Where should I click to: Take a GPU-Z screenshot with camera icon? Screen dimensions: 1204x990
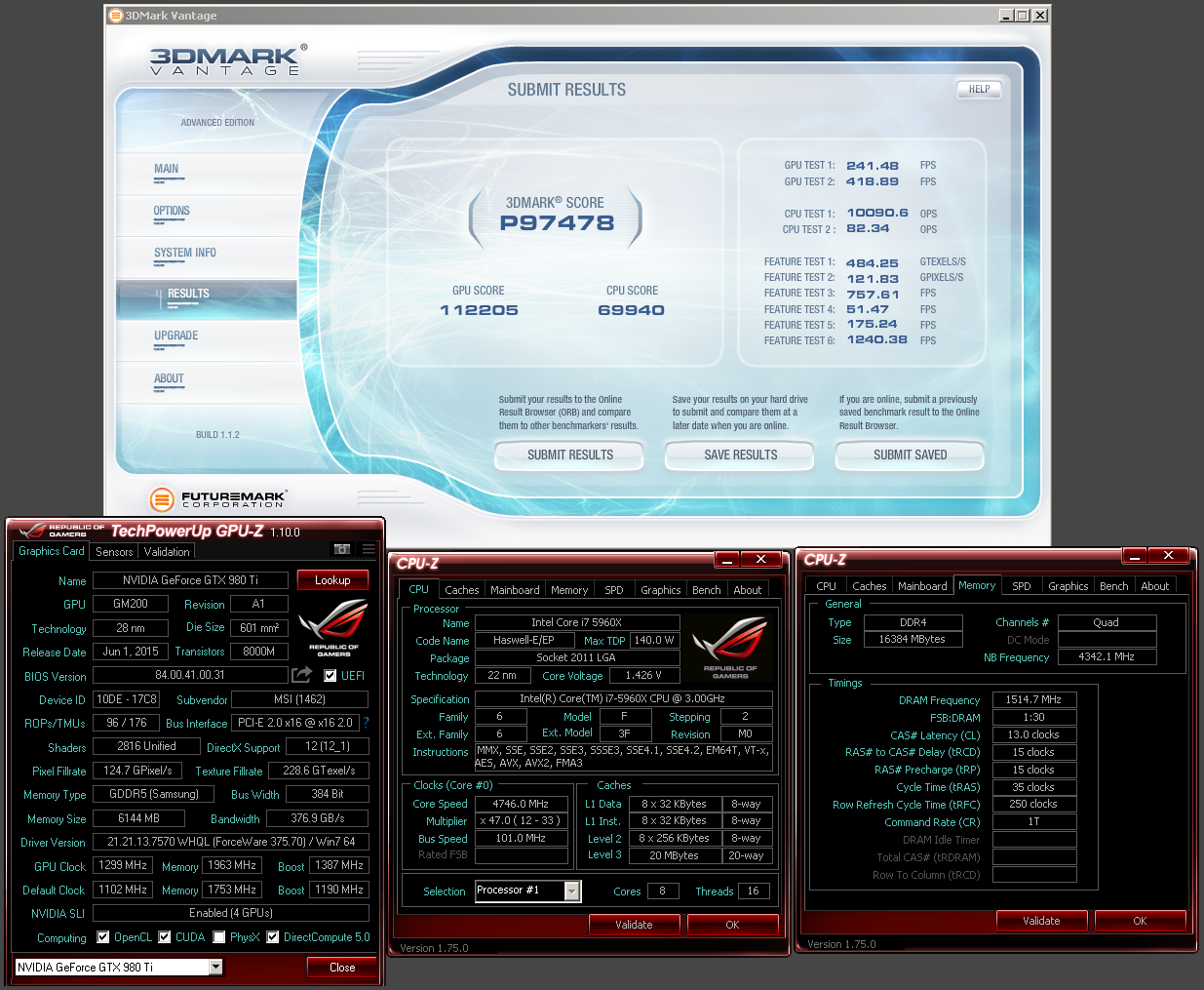click(342, 550)
